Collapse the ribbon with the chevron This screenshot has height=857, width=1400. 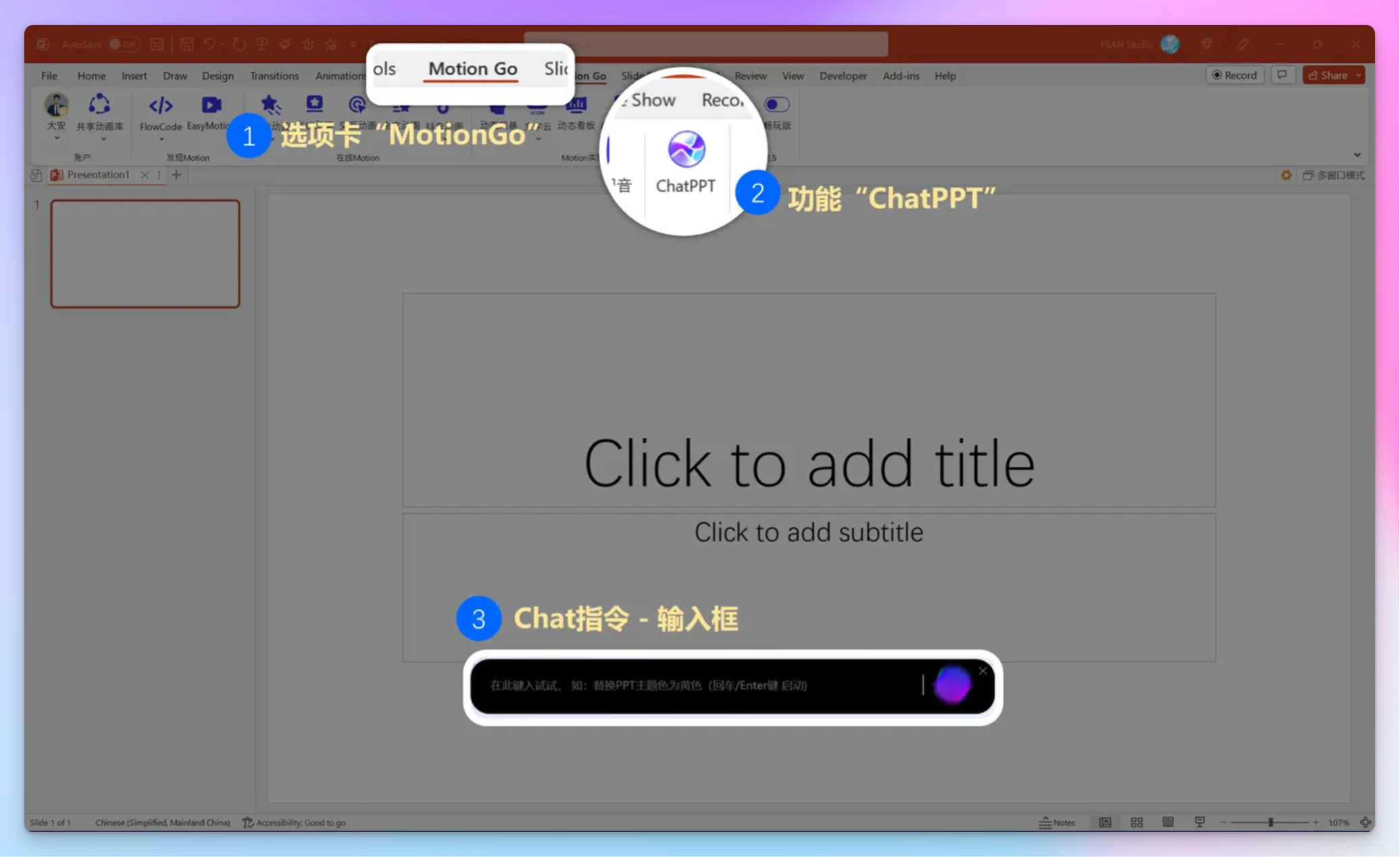tap(1357, 155)
